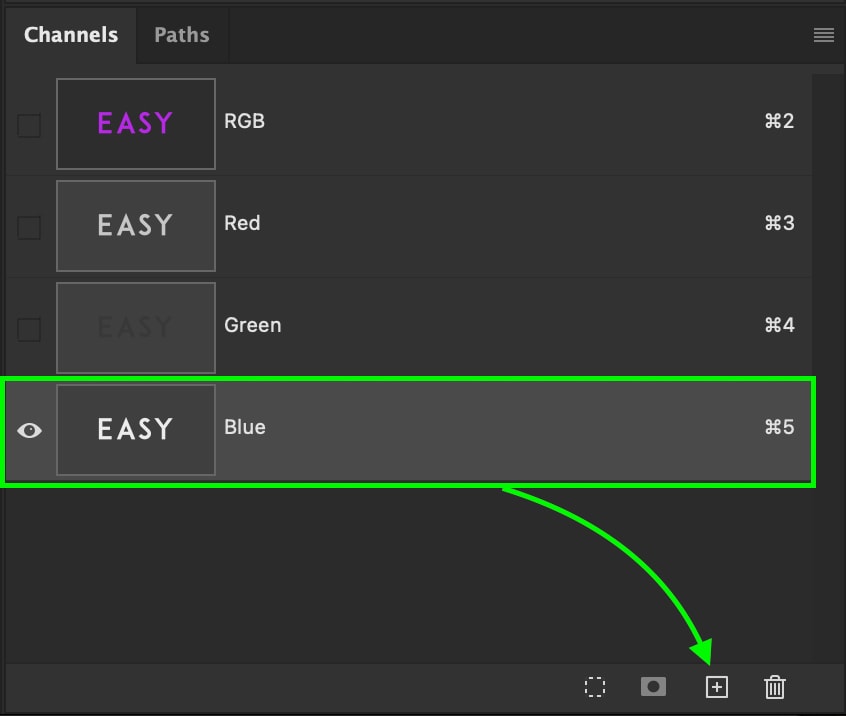
Task: Select the Green channel row label
Action: [253, 326]
